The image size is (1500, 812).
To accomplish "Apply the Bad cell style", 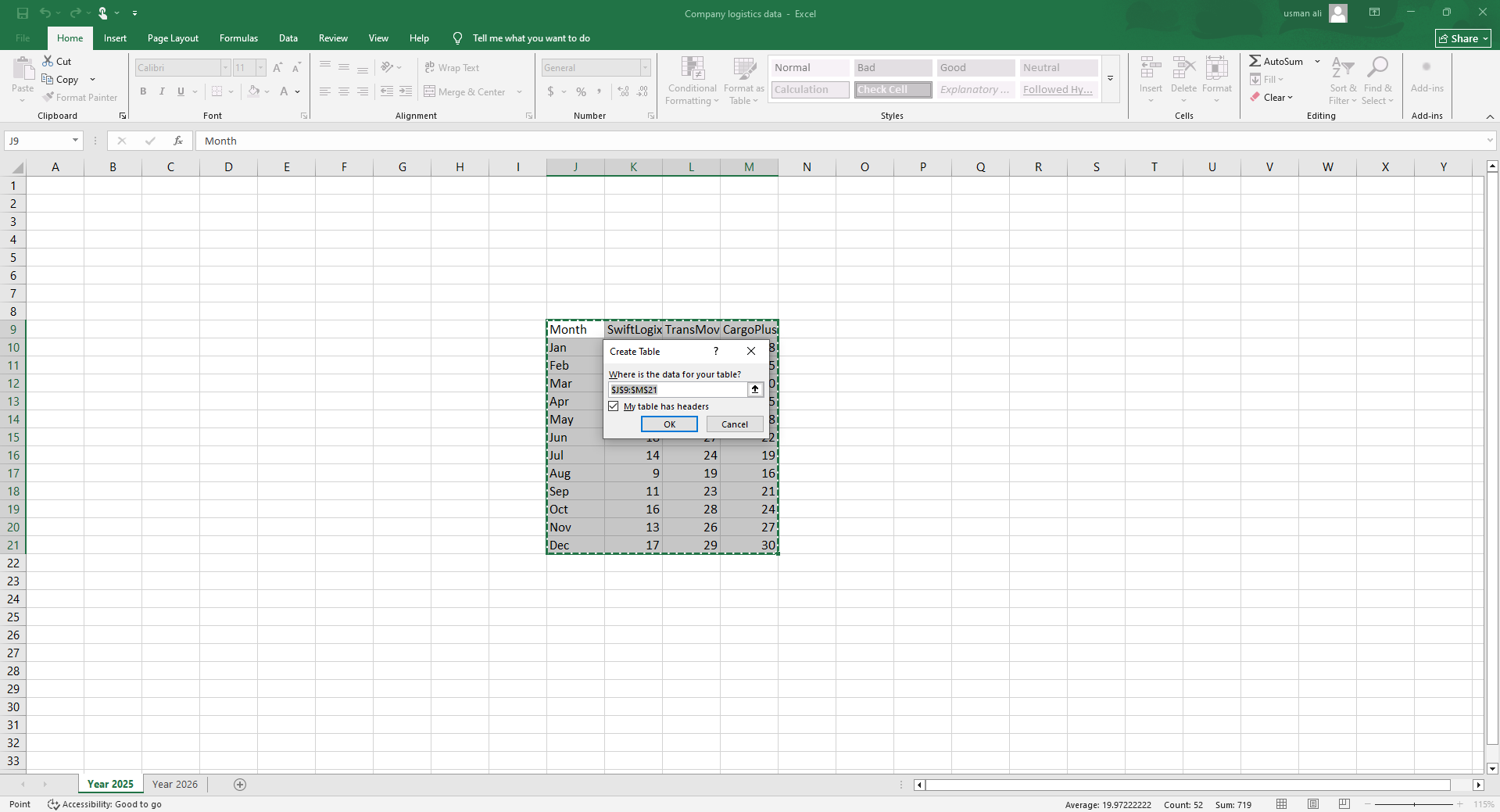I will tap(893, 68).
